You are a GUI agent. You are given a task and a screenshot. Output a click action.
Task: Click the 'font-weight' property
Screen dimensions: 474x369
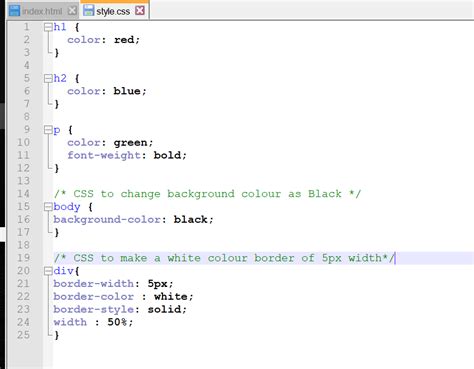tap(104, 155)
